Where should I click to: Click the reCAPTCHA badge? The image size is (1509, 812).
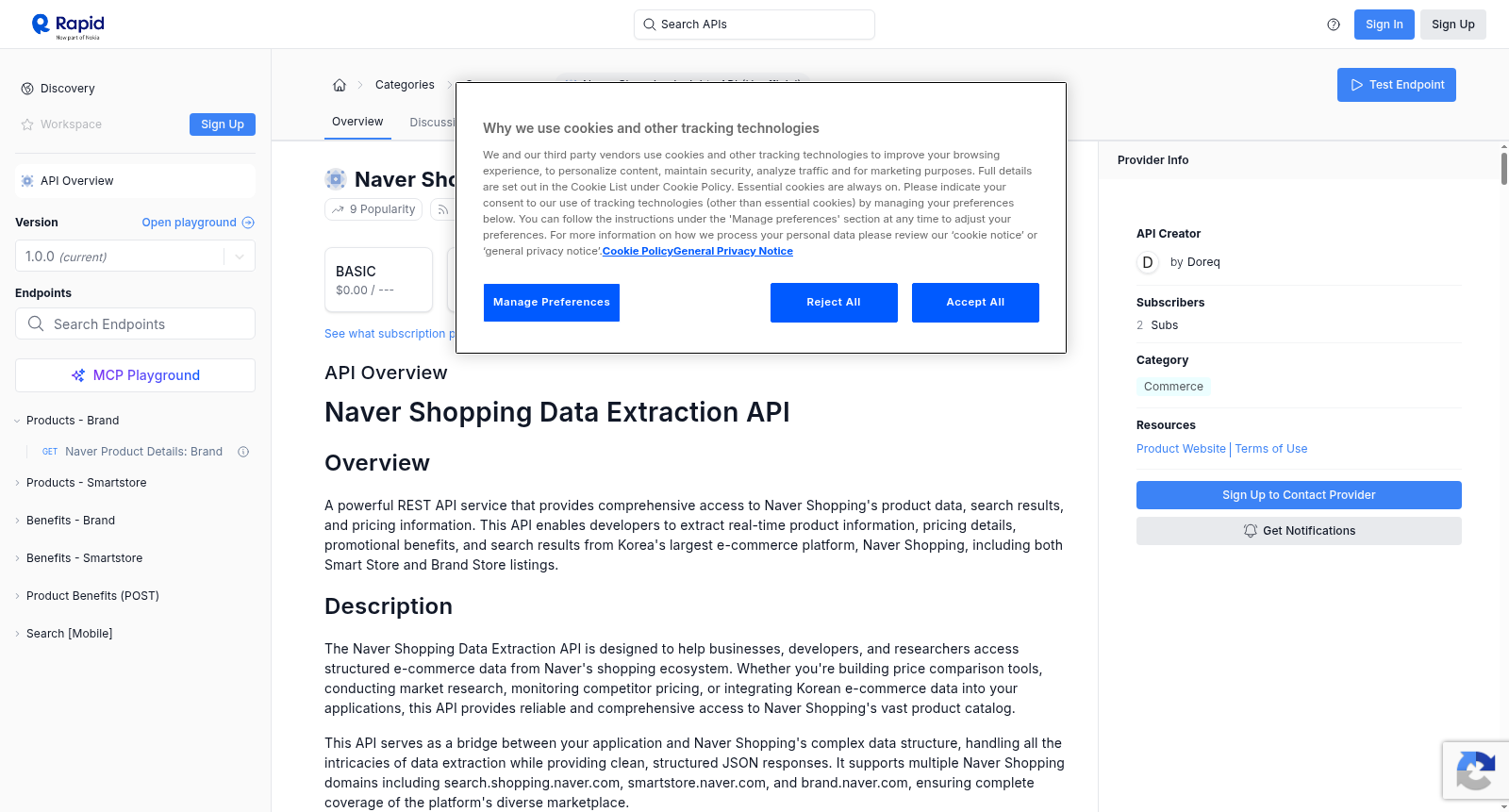pyautogui.click(x=1475, y=771)
